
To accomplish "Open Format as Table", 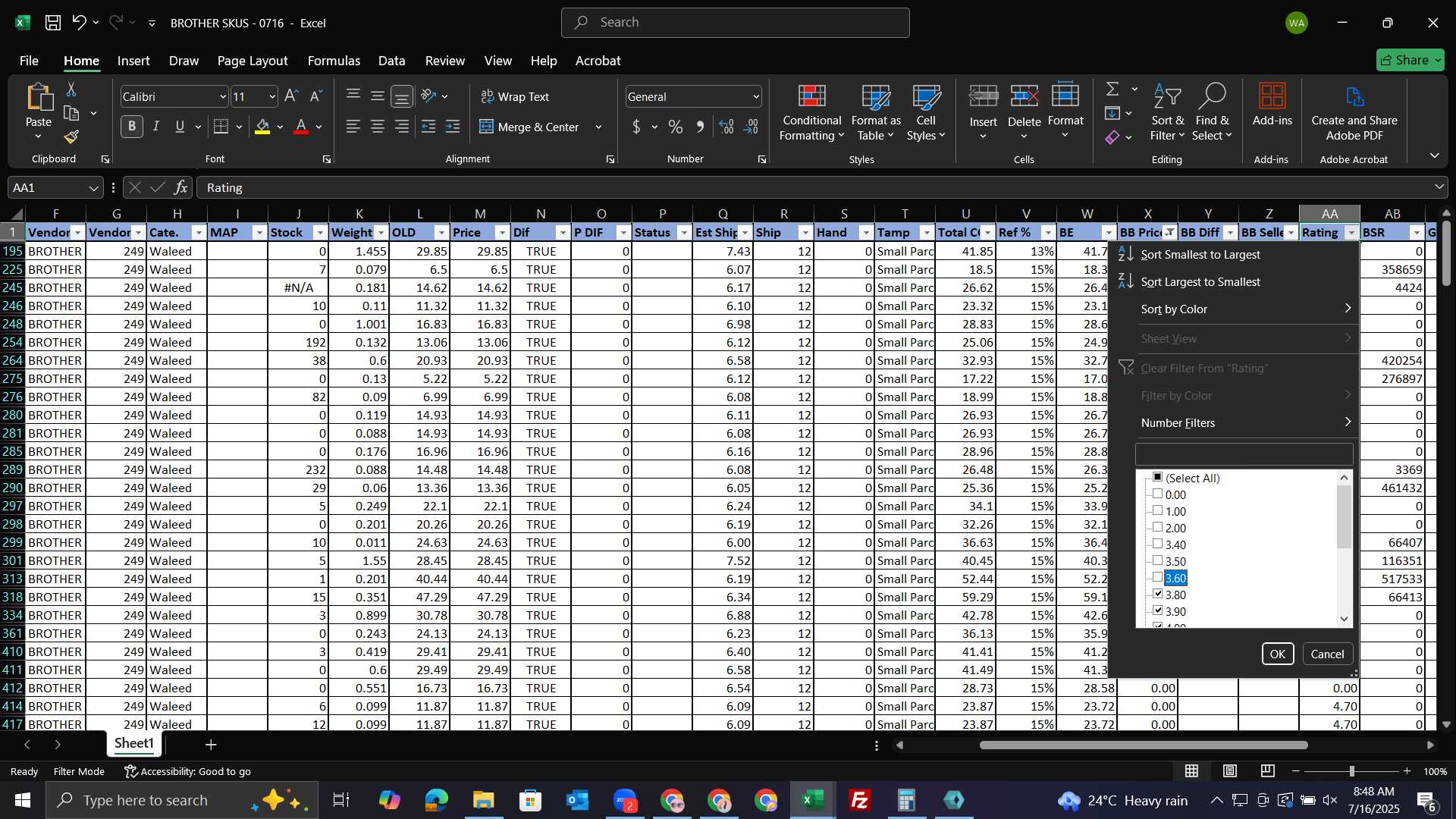I will 876,112.
